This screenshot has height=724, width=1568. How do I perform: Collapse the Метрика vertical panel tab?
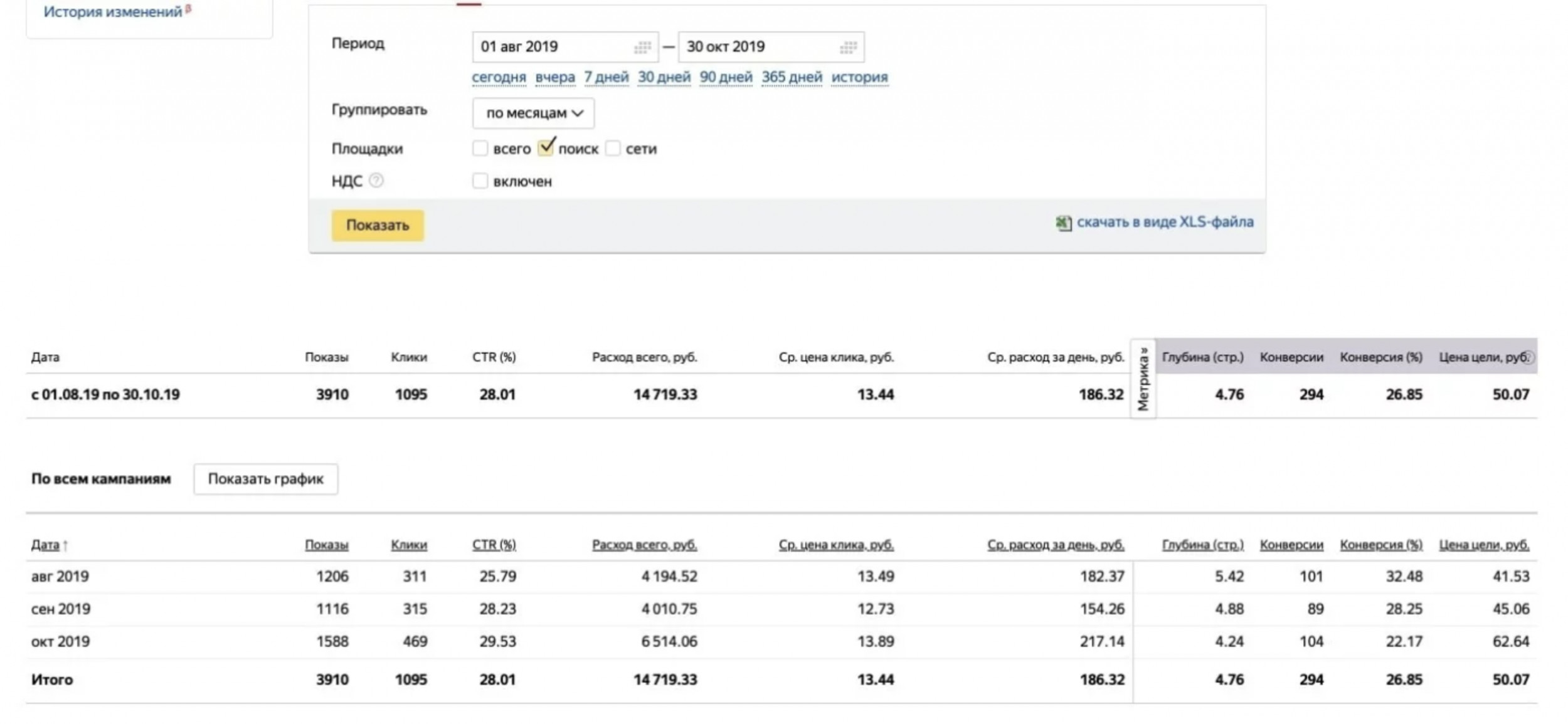click(1143, 379)
